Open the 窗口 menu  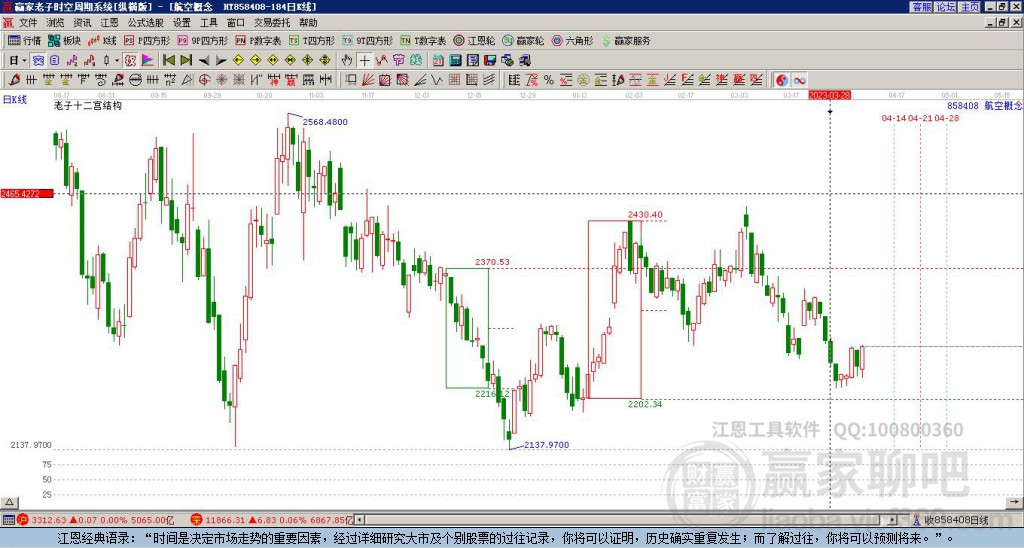point(236,23)
